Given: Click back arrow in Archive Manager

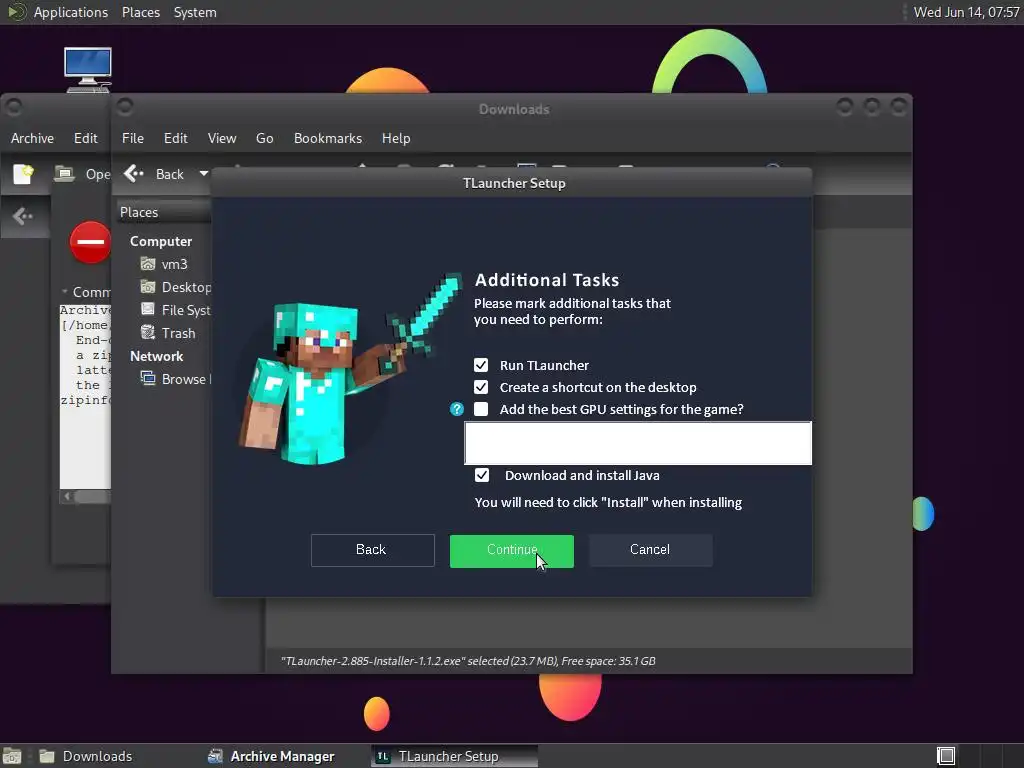Looking at the screenshot, I should pyautogui.click(x=23, y=216).
